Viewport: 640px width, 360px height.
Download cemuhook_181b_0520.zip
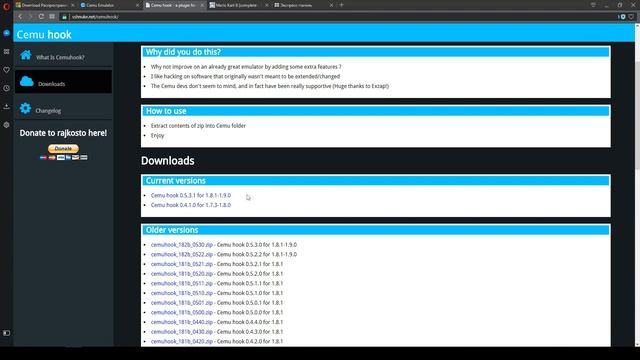182,274
